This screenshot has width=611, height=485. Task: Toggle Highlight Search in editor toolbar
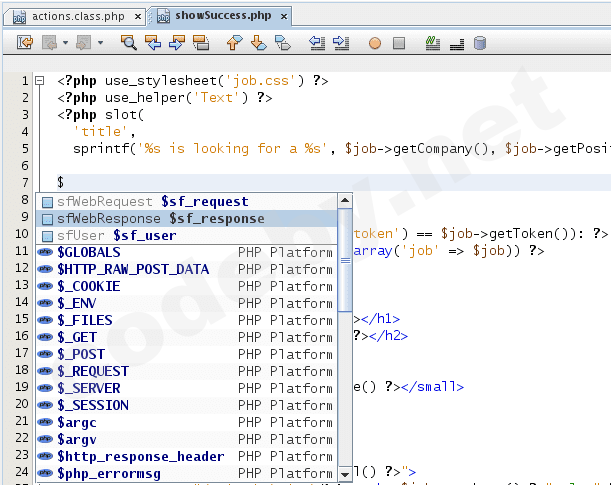point(200,43)
